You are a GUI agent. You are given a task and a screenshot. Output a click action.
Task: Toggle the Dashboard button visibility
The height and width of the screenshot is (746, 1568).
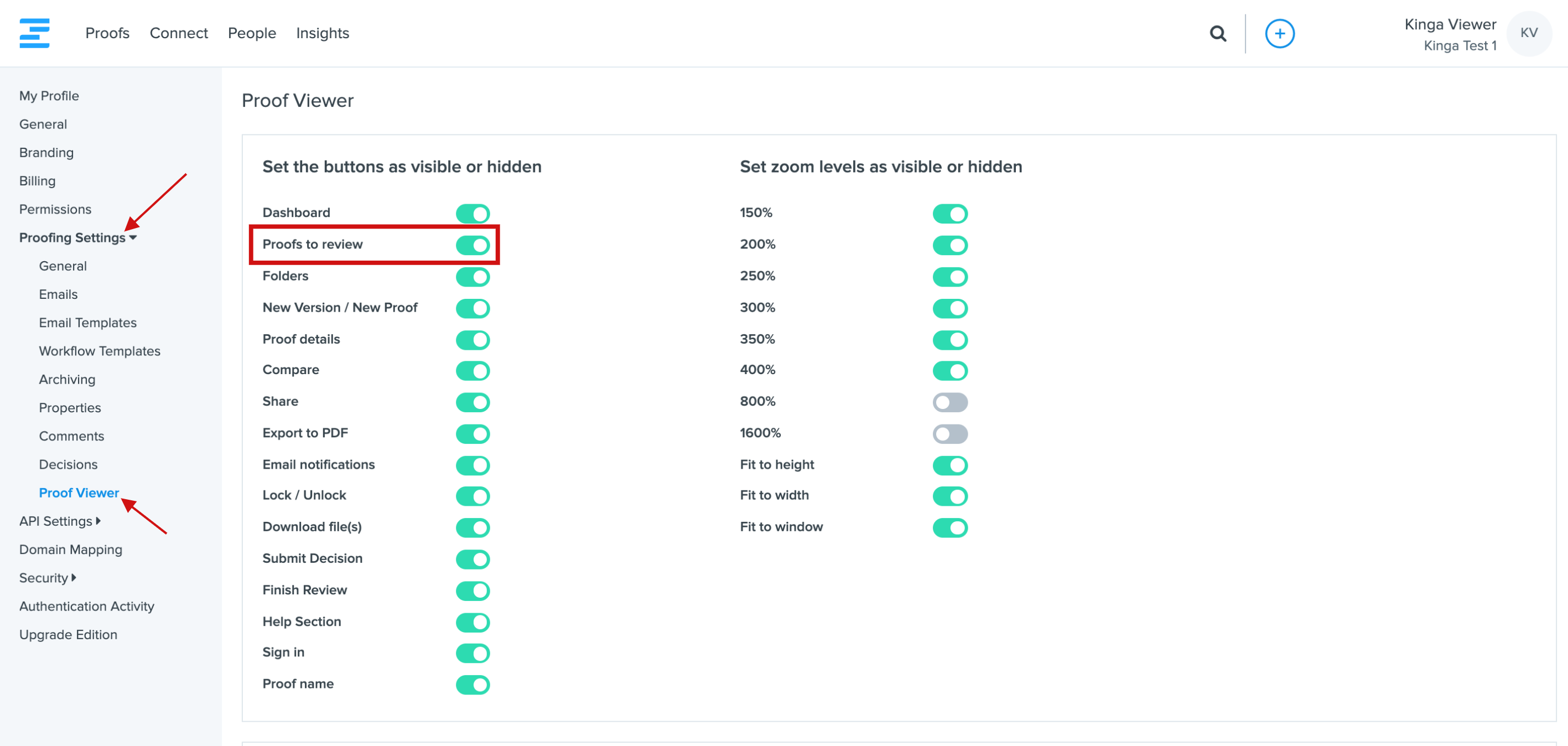(473, 213)
